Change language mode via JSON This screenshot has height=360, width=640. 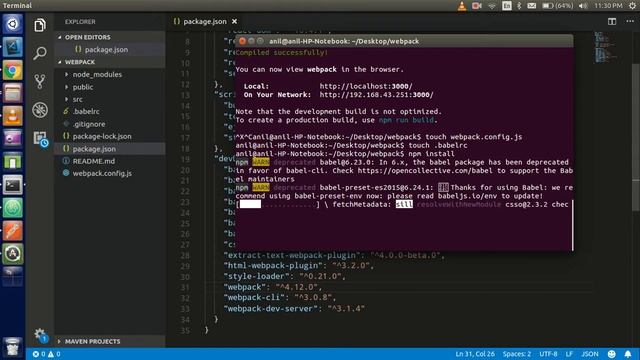tap(590, 354)
